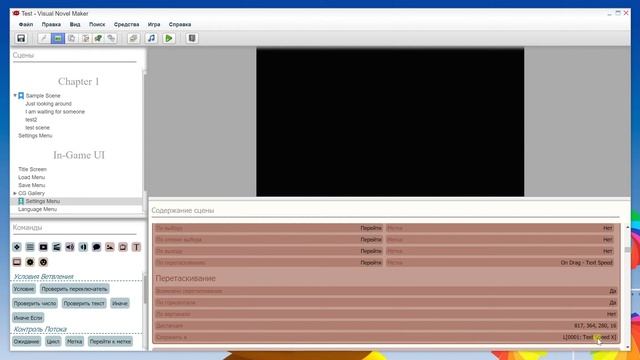Add the Метка command
The height and width of the screenshot is (360, 640).
75,342
